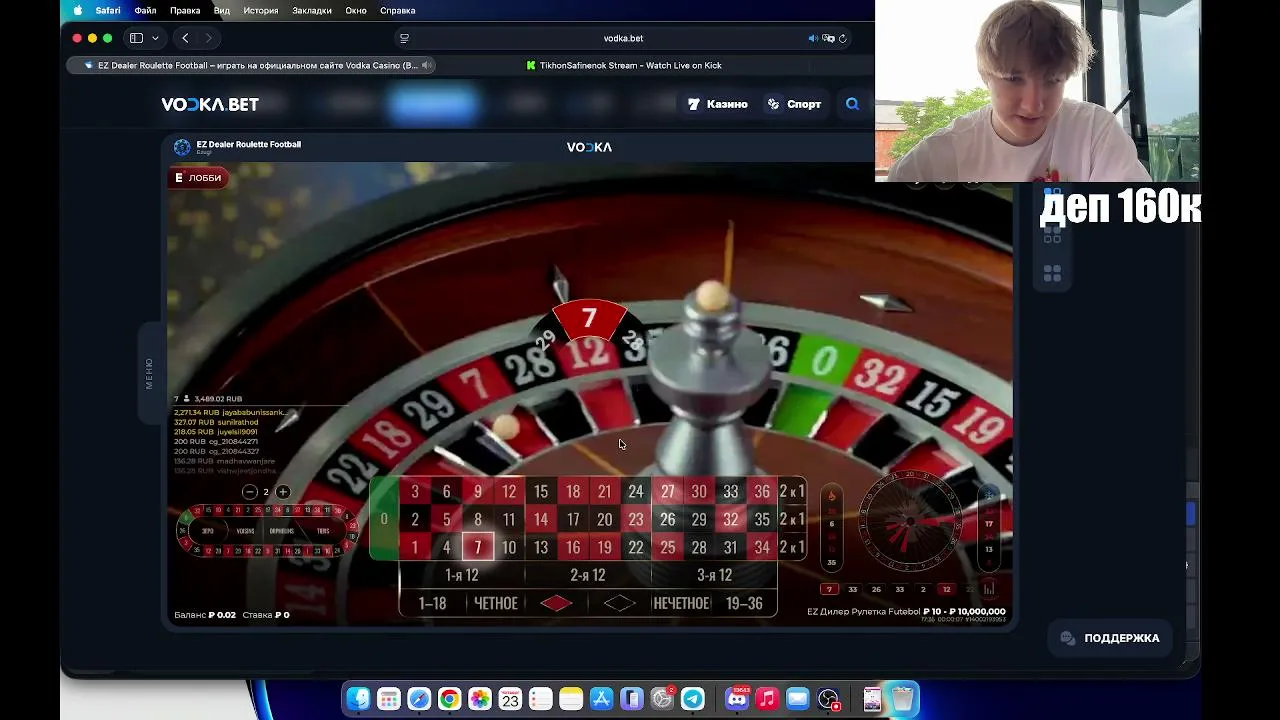Mute audio on the EZ Dealer Roulette tab

click(x=427, y=65)
